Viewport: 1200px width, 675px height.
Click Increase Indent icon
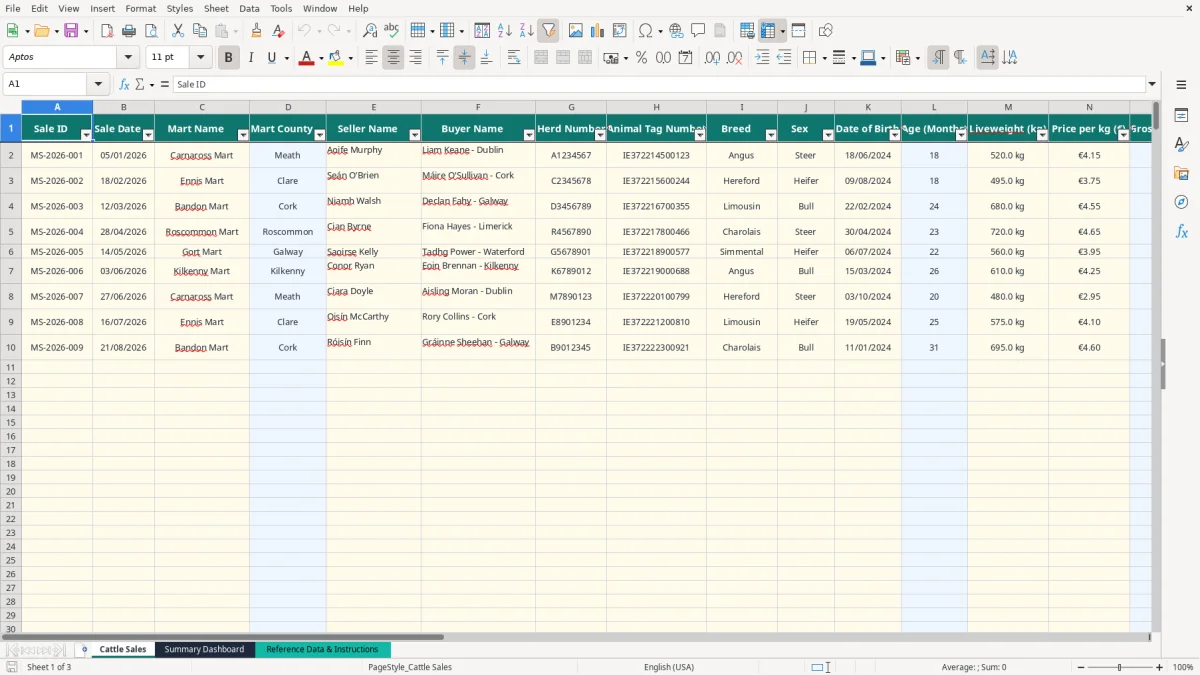762,58
